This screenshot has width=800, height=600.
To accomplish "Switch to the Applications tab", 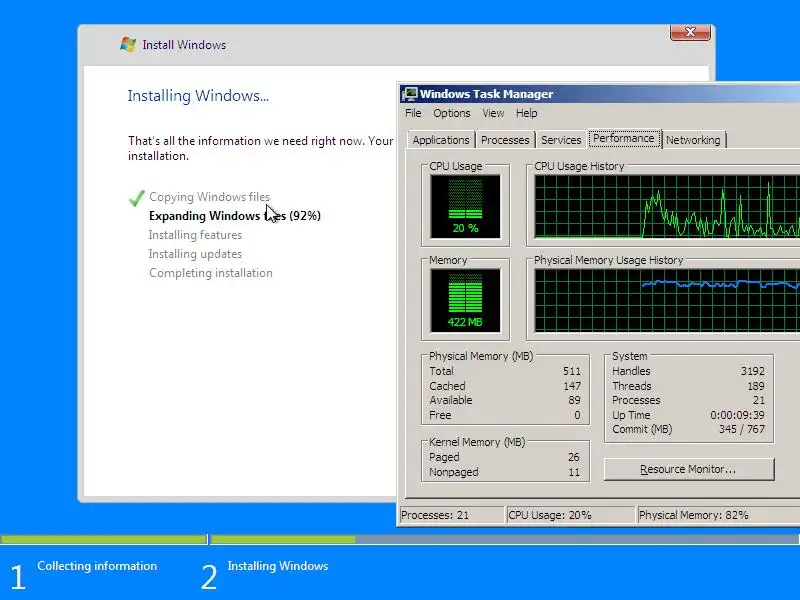I will click(x=441, y=140).
